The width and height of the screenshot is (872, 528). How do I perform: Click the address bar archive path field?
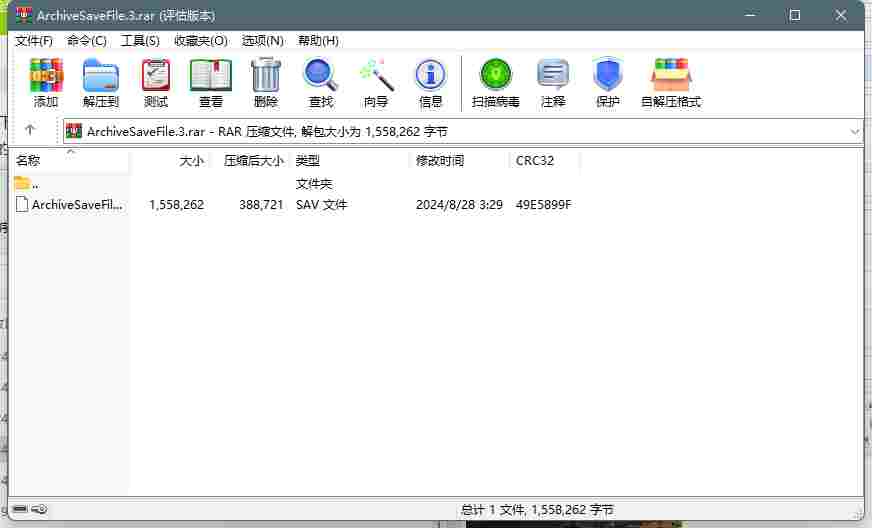pos(463,132)
